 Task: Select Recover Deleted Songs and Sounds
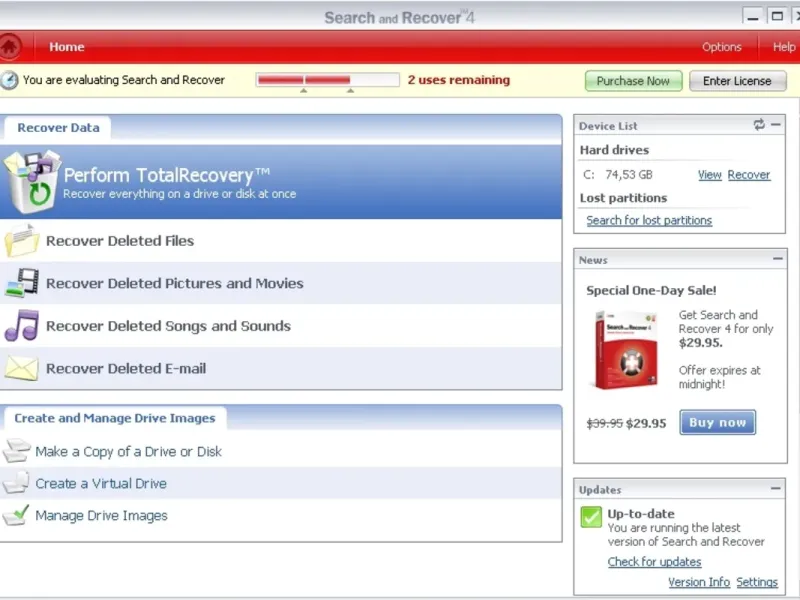pyautogui.click(x=281, y=326)
